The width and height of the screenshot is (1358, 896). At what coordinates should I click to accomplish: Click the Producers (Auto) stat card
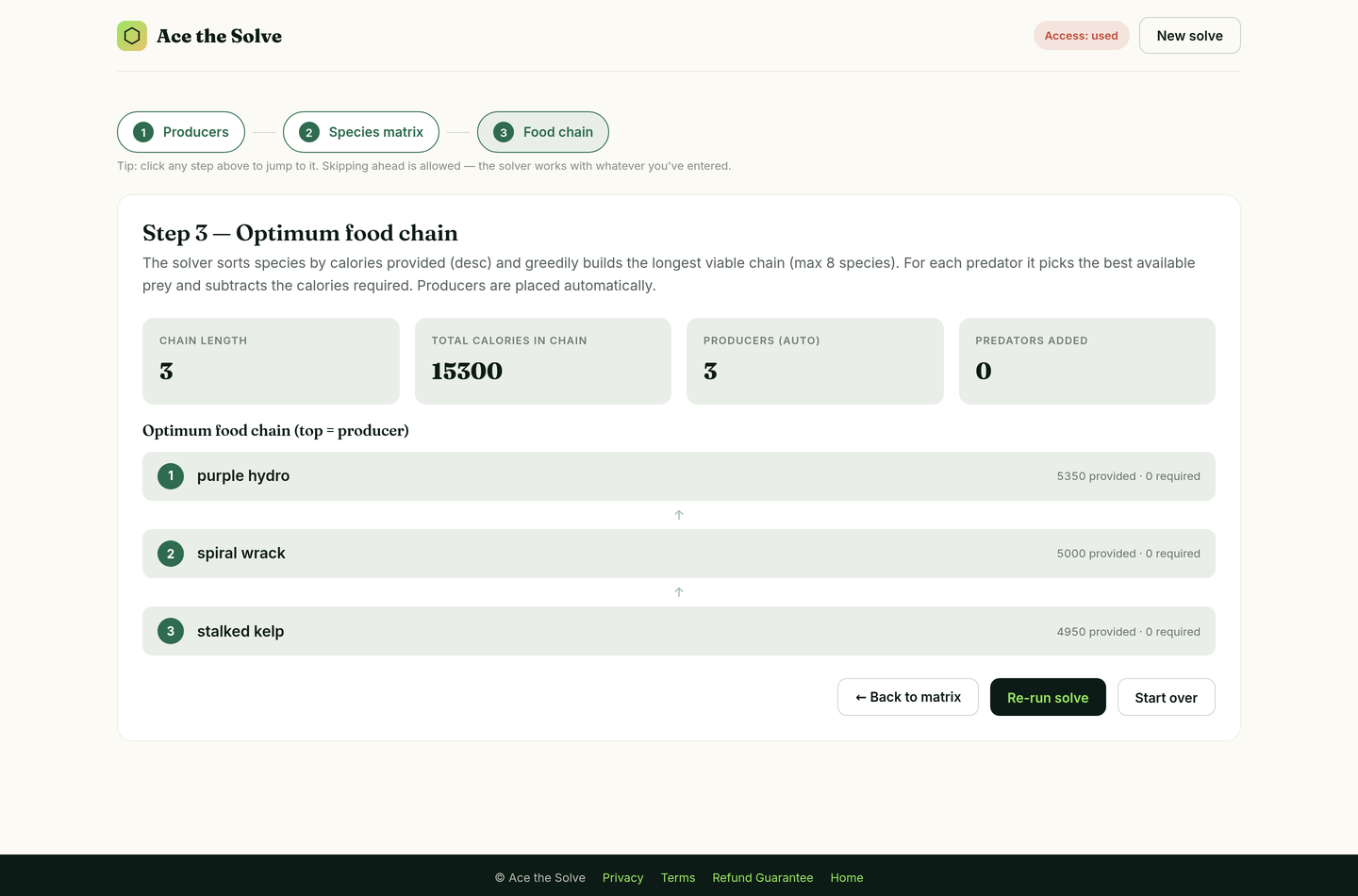pyautogui.click(x=815, y=361)
